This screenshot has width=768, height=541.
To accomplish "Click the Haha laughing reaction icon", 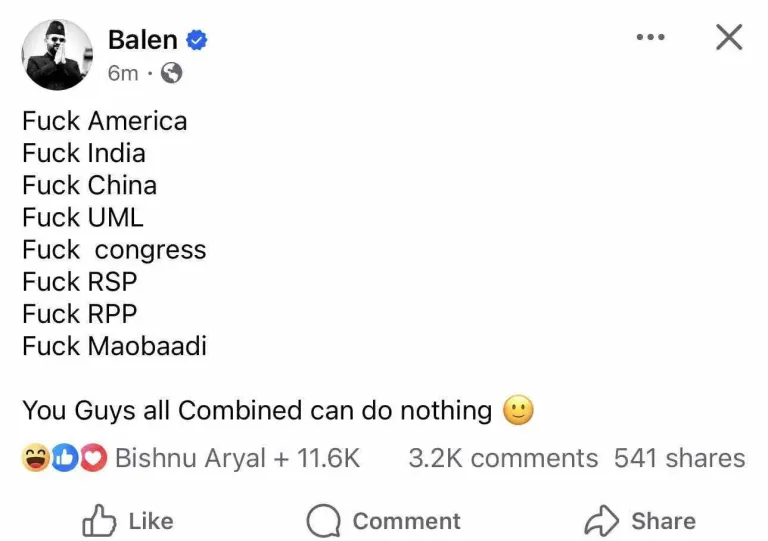I will pos(35,459).
